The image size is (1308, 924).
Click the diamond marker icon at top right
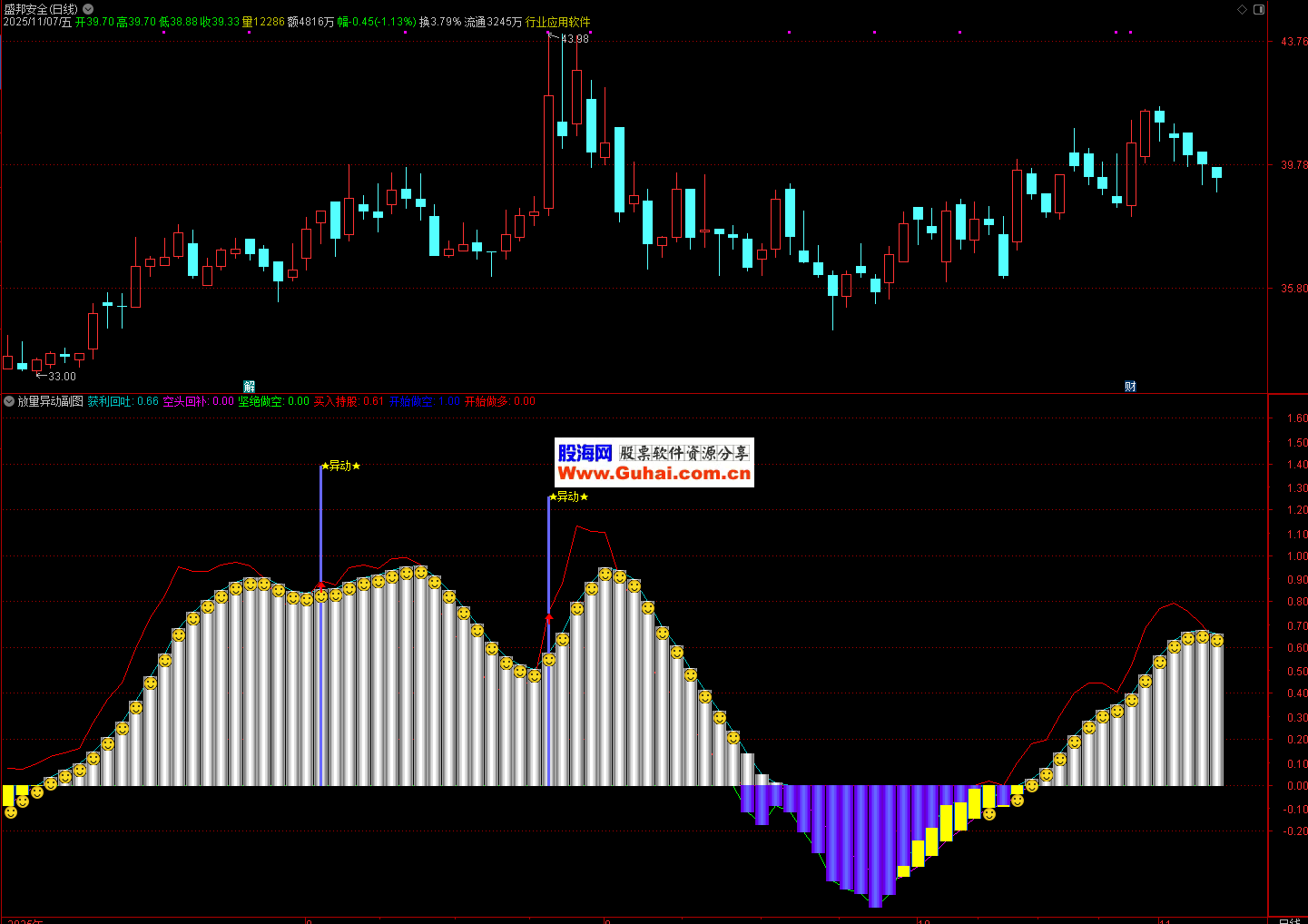click(x=1243, y=9)
